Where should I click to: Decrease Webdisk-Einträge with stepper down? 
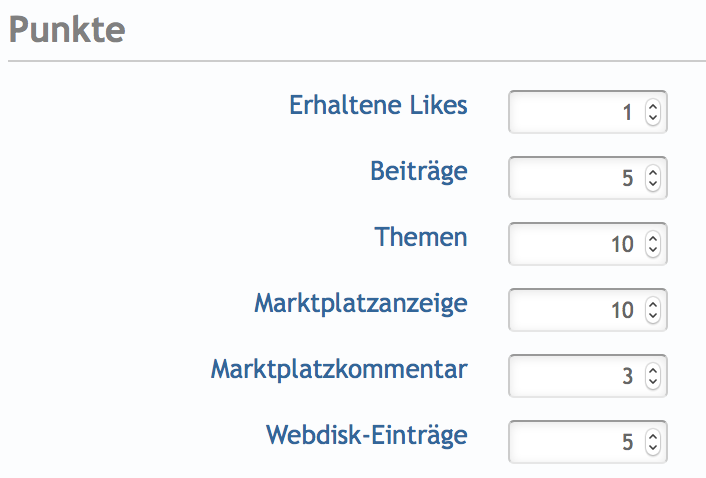click(x=653, y=447)
